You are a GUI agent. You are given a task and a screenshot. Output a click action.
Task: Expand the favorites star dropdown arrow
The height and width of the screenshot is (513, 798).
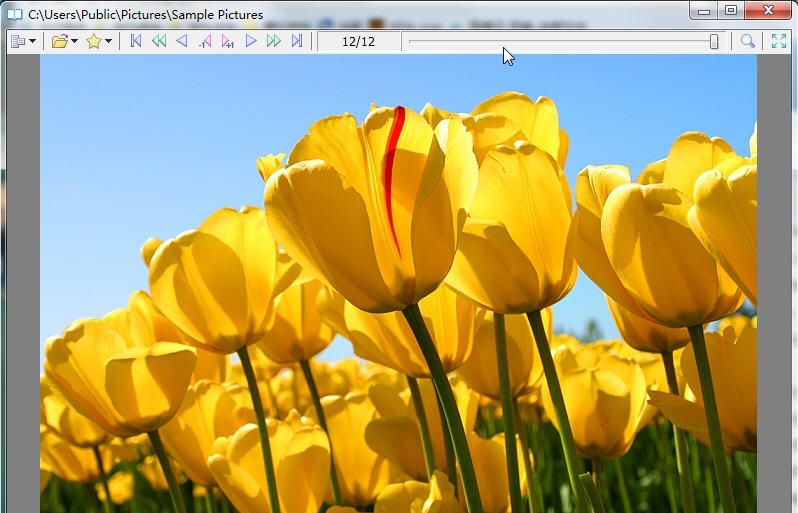tap(108, 41)
